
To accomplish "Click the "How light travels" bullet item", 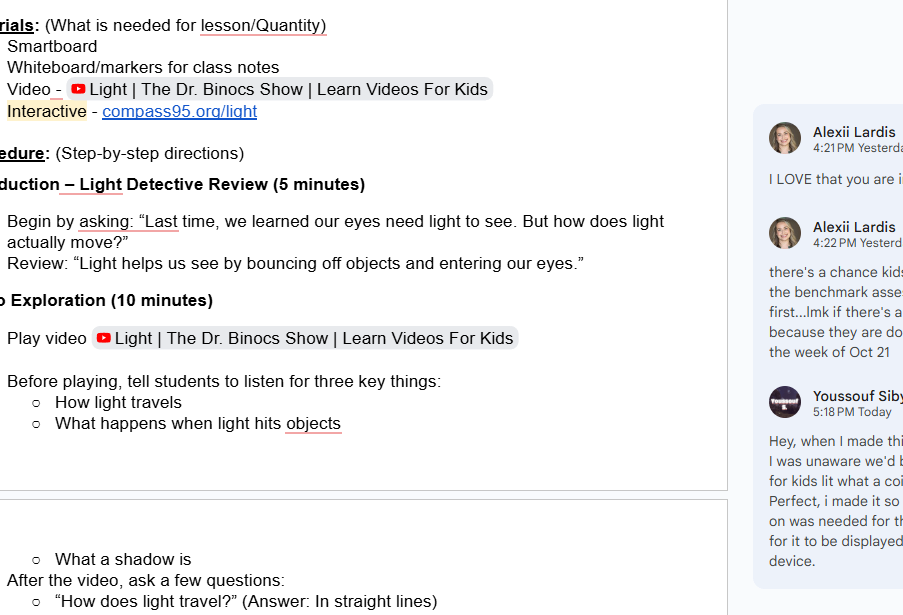I will [x=118, y=402].
